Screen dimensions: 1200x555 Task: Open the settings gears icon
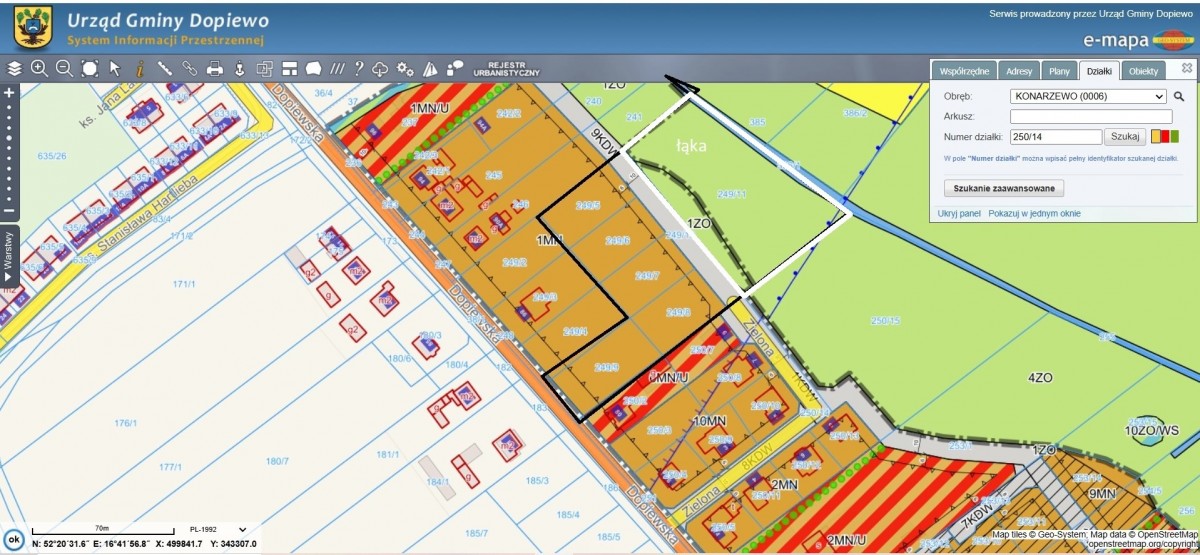[405, 69]
